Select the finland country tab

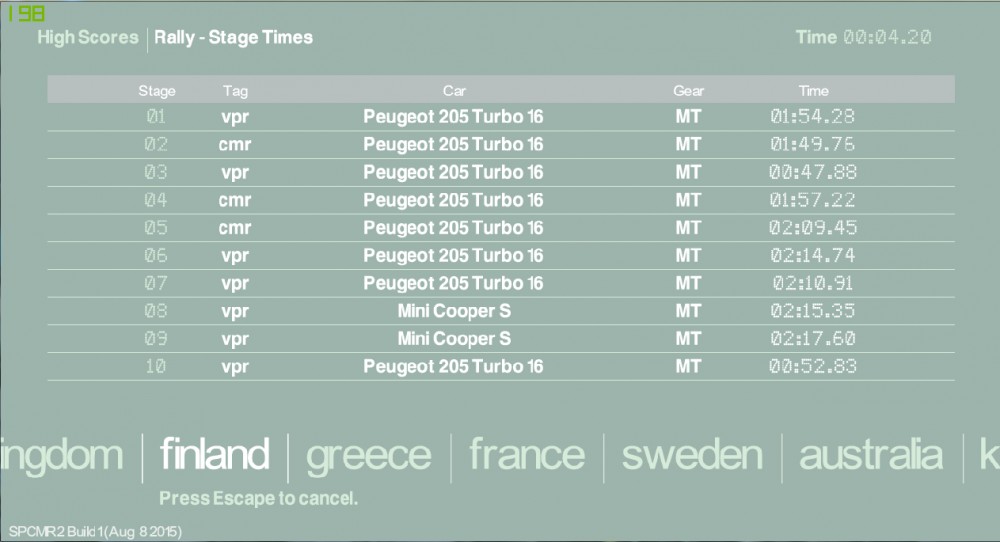214,455
